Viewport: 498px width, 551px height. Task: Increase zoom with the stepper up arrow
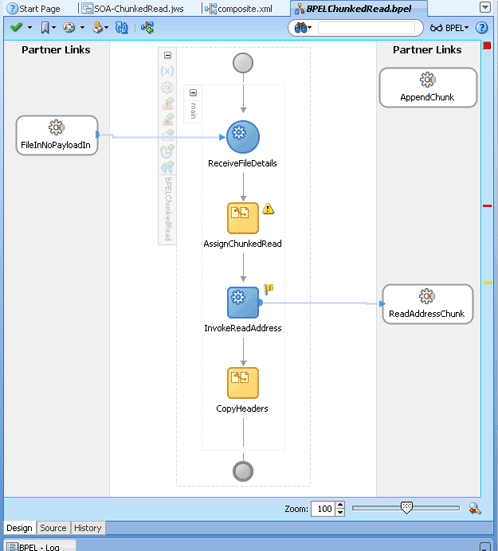coord(340,505)
